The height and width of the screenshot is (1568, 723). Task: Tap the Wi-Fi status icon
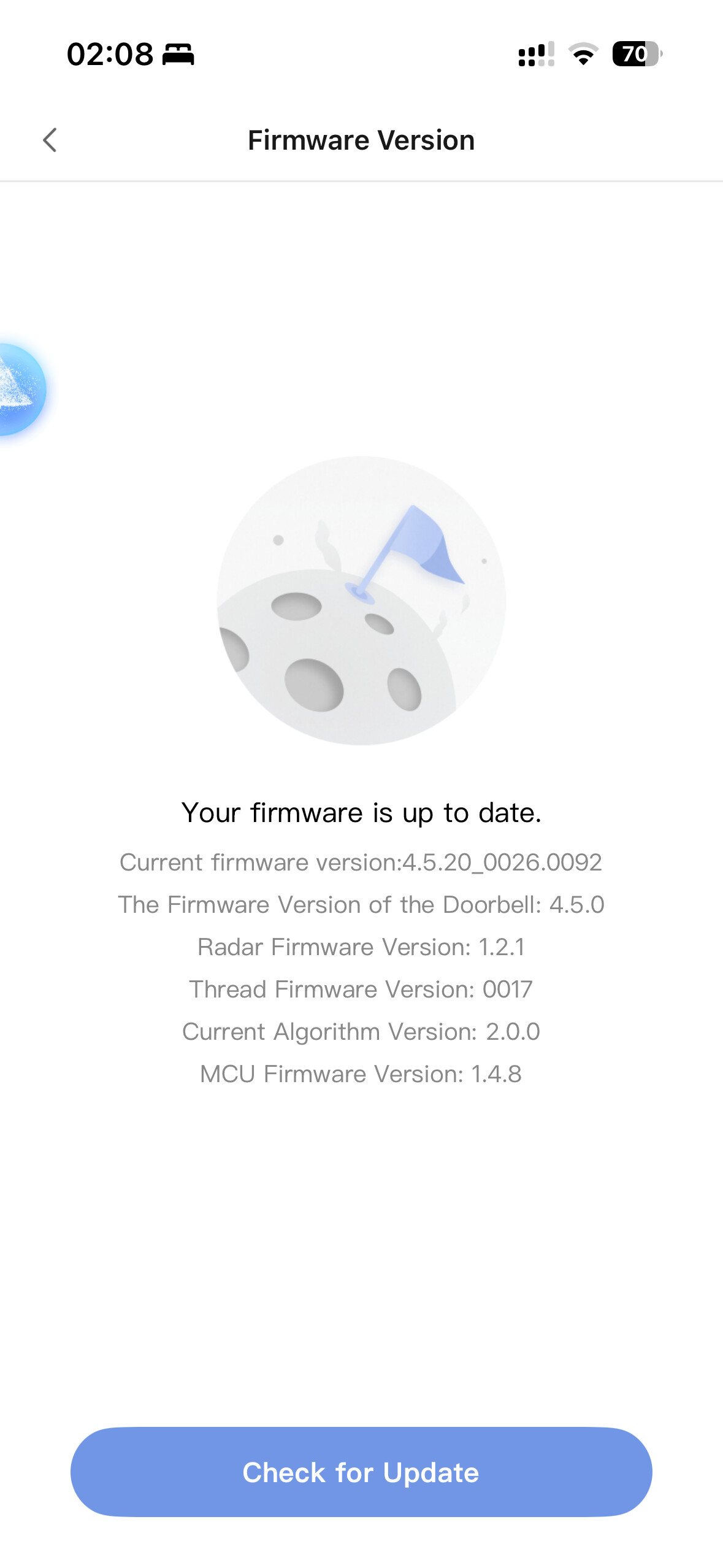point(583,55)
